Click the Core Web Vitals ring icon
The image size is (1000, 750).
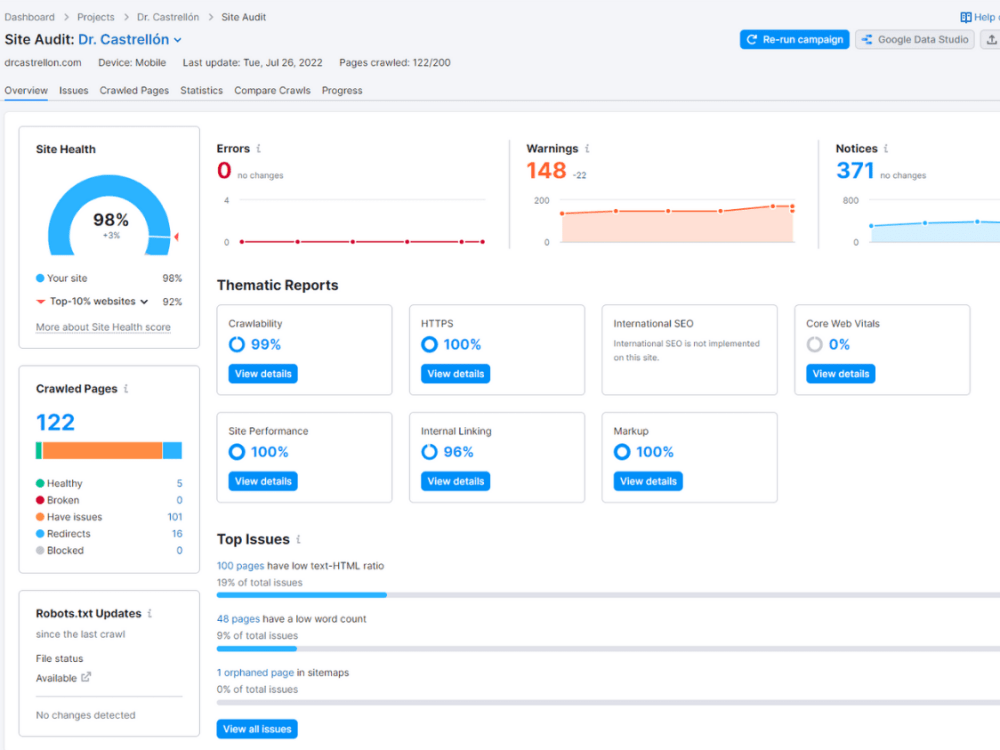coord(814,344)
